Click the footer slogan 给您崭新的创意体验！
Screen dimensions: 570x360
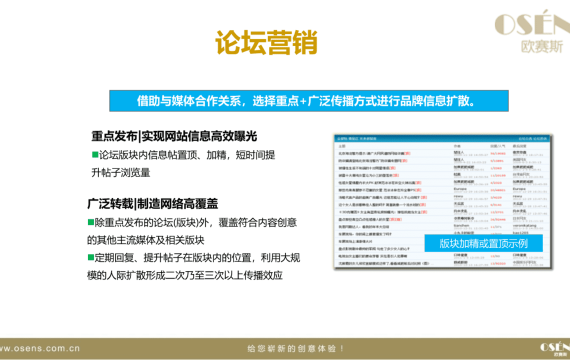(296, 348)
